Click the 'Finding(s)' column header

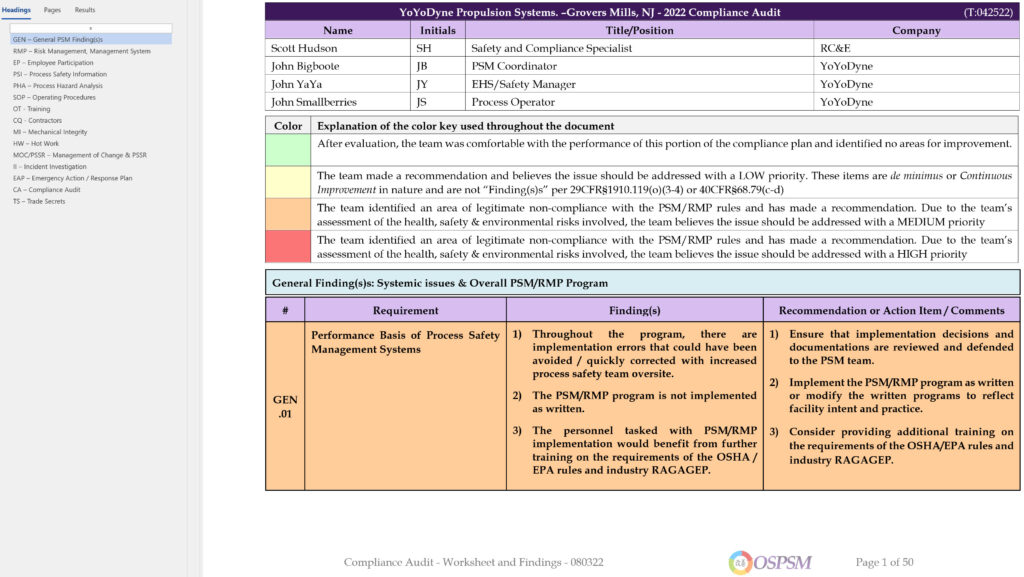(x=635, y=311)
